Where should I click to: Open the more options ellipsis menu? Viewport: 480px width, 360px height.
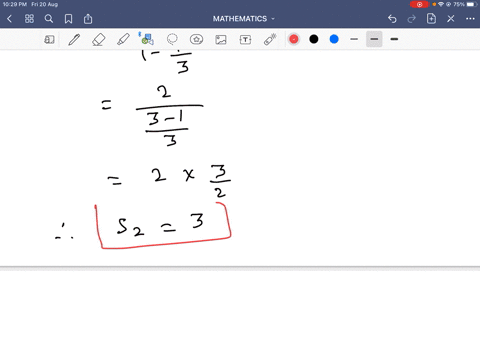point(470,19)
